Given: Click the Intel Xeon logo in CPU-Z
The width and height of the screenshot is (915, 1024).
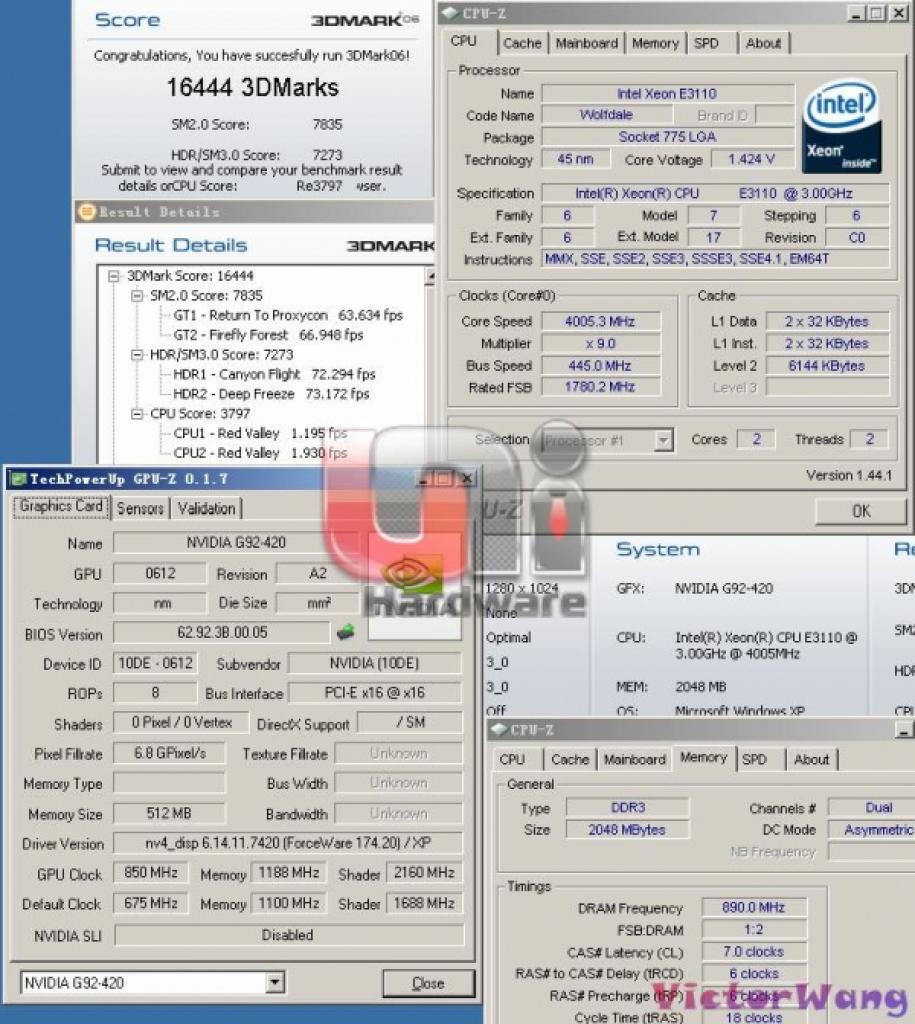Looking at the screenshot, I should (841, 127).
